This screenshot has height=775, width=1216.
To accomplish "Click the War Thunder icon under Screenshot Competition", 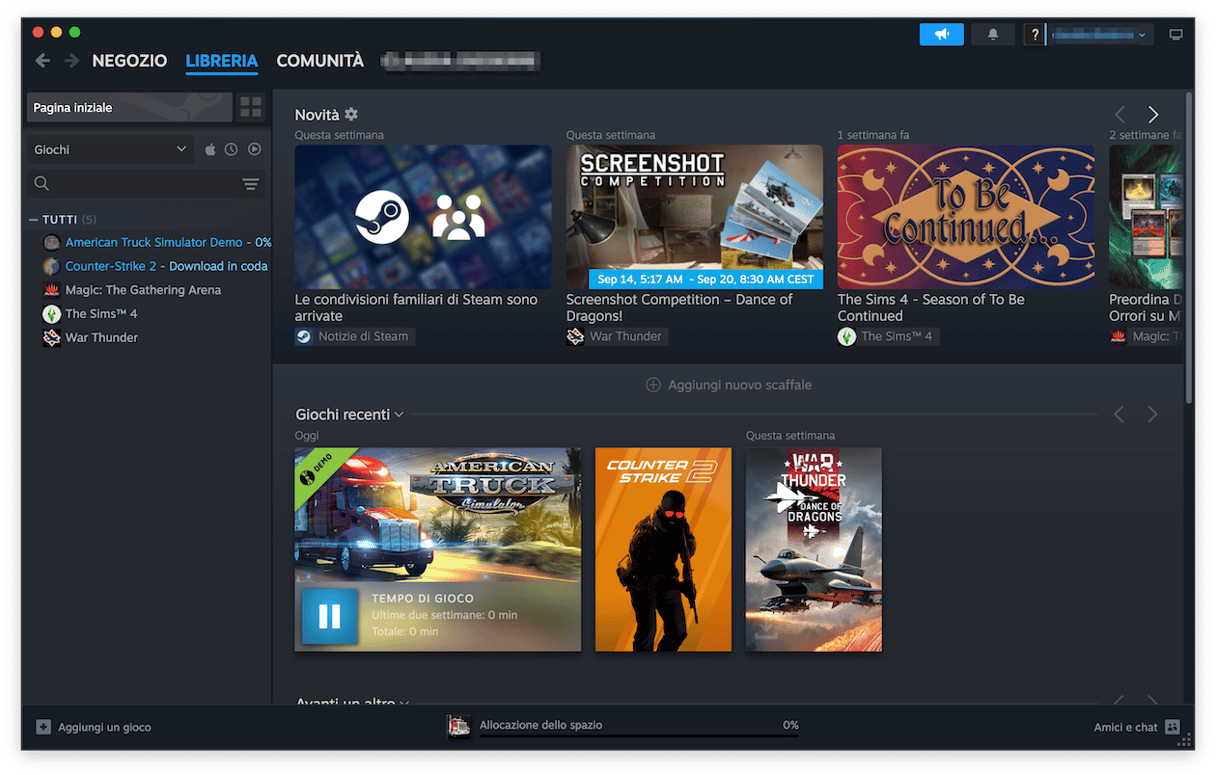I will [x=575, y=337].
